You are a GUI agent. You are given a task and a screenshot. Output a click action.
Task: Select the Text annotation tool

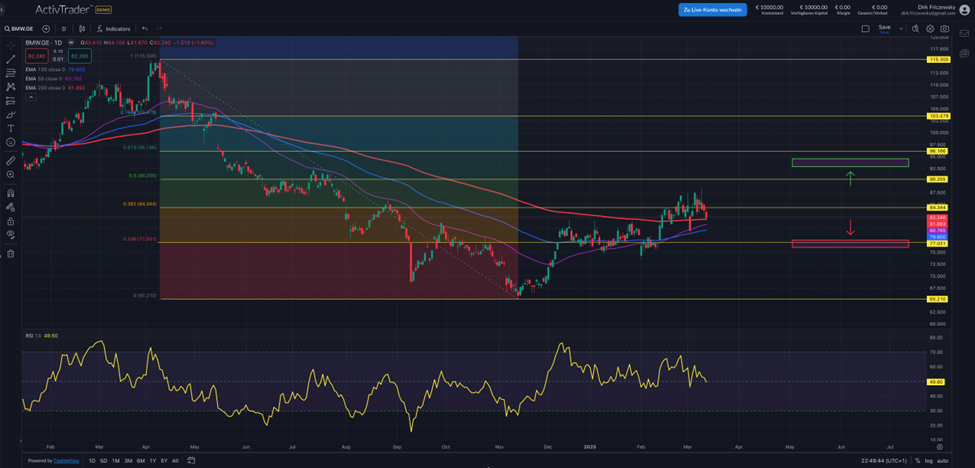click(11, 129)
